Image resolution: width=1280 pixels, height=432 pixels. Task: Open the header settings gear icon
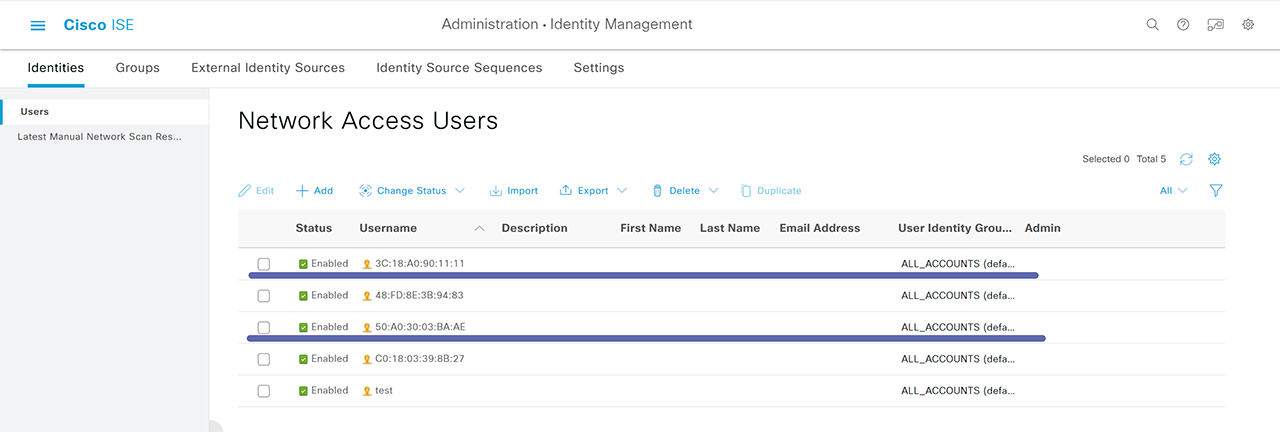[x=1248, y=25]
